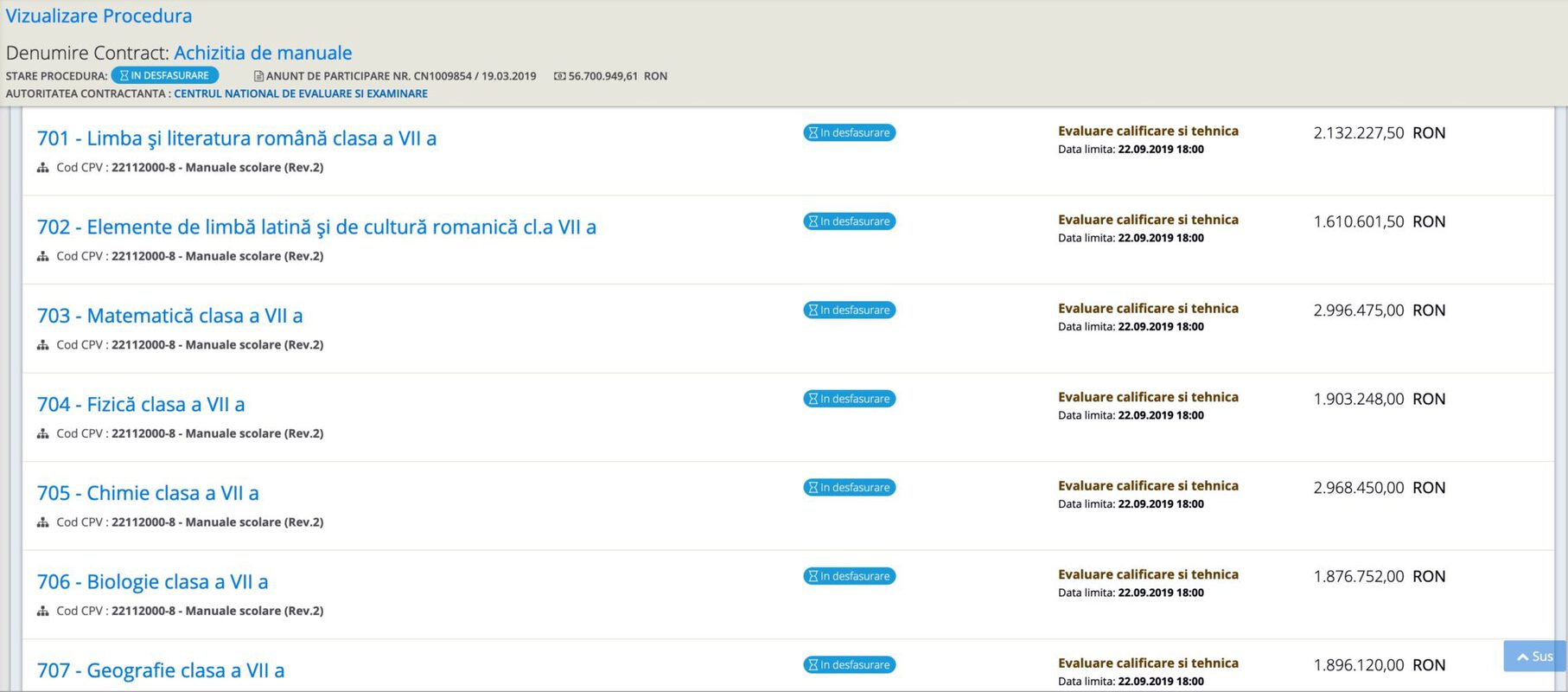Click the CPV hierarchy icon under lot 705
This screenshot has width=1568, height=692.
tap(42, 522)
